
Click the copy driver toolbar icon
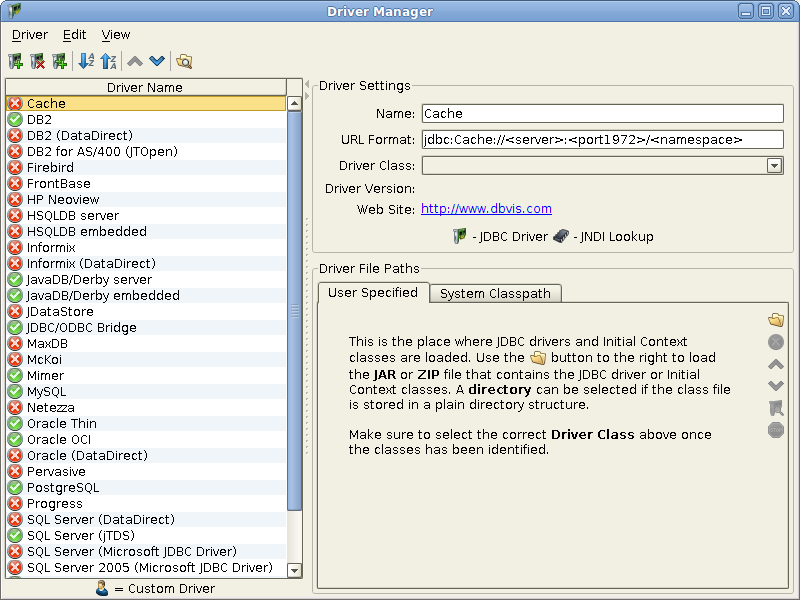coord(60,61)
